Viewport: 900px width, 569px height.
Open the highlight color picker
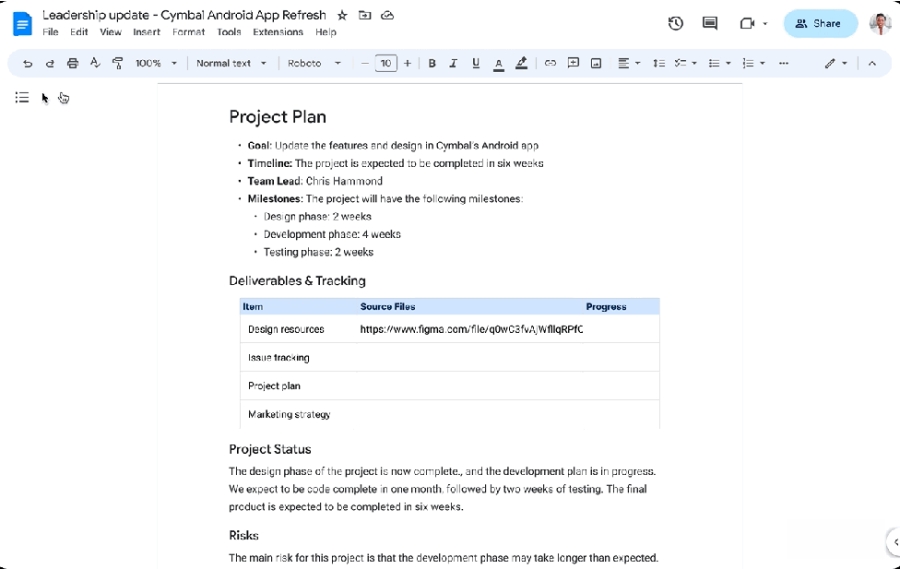(x=521, y=64)
